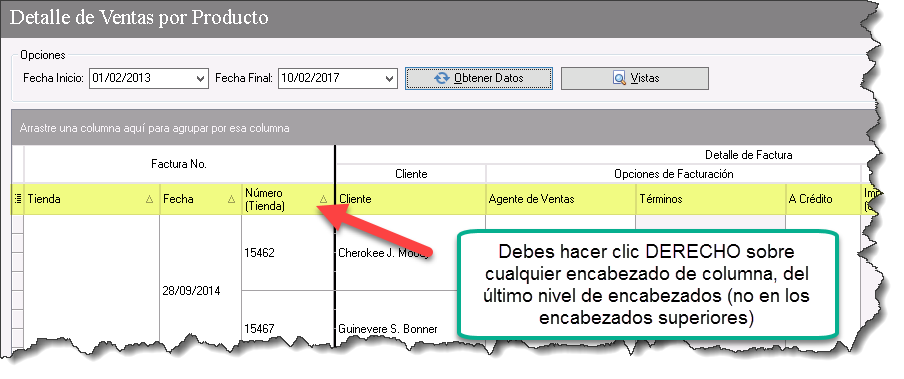
Task: Click the column chooser icon left of Tienda
Action: 17,199
